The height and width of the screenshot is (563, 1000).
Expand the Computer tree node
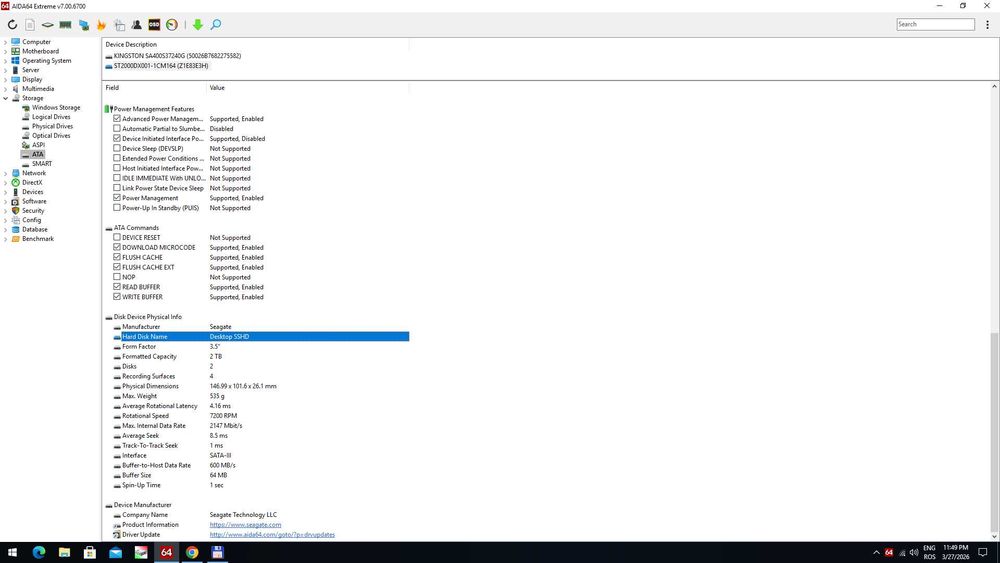click(x=6, y=42)
